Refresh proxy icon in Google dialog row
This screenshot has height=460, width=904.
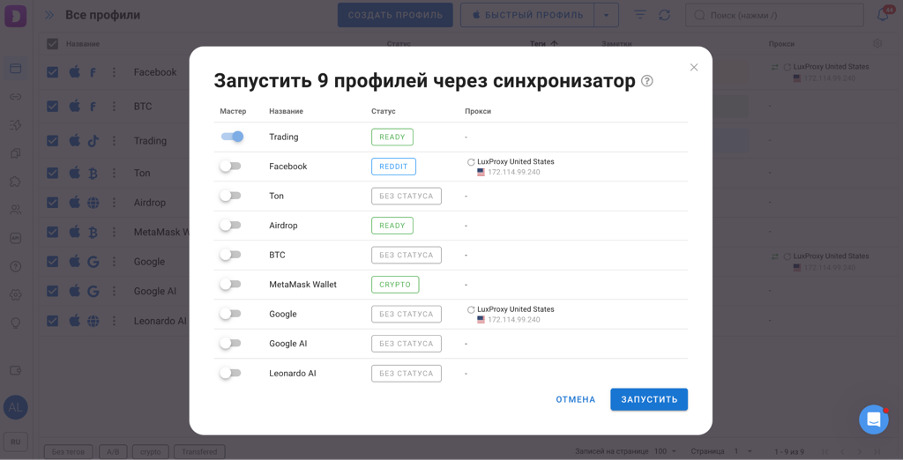(x=471, y=310)
